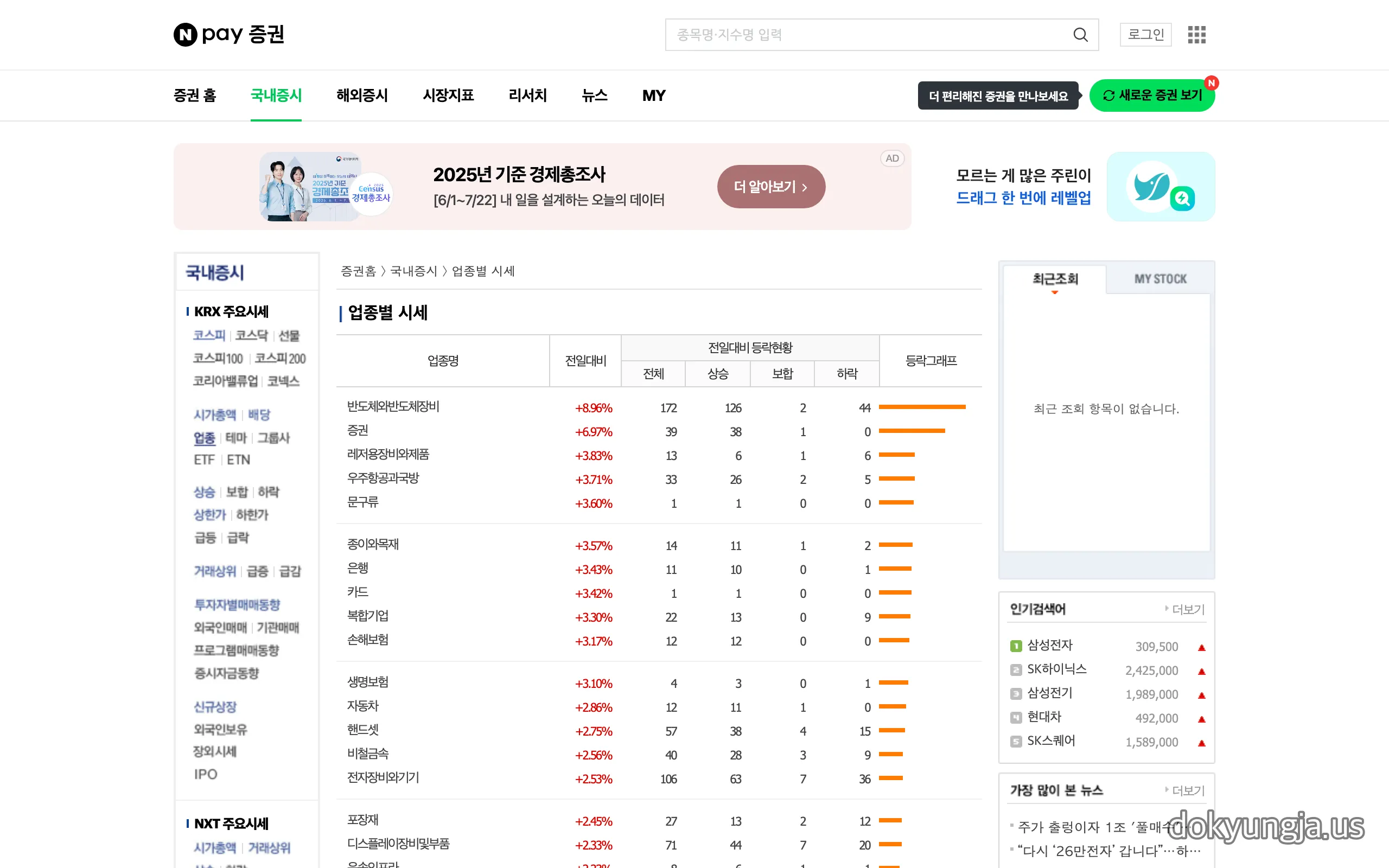Click the N pay 증권 logo
Screen dimensions: 1389x868
tap(229, 34)
